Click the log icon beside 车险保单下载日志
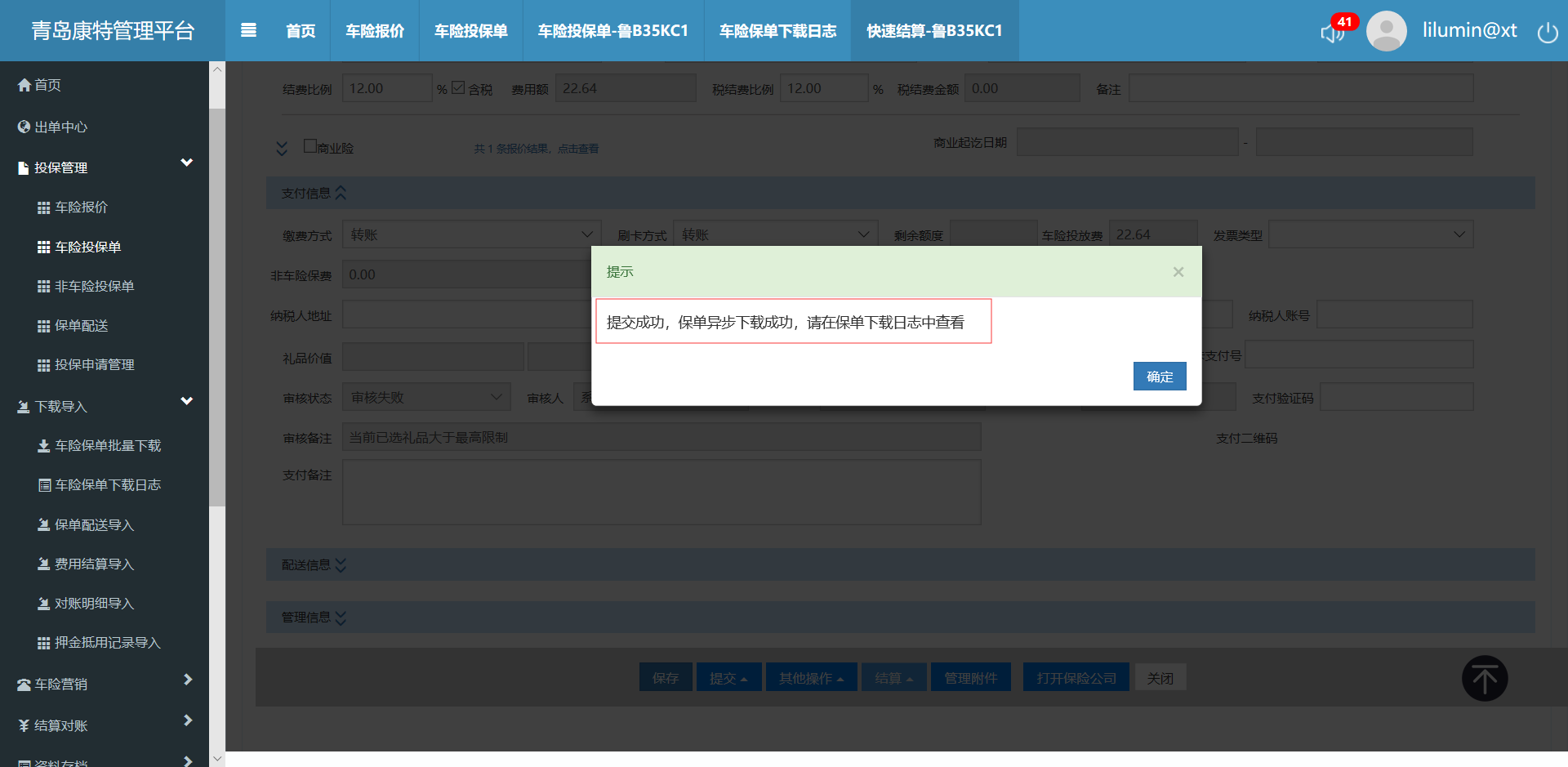The width and height of the screenshot is (1568, 767). tap(45, 485)
